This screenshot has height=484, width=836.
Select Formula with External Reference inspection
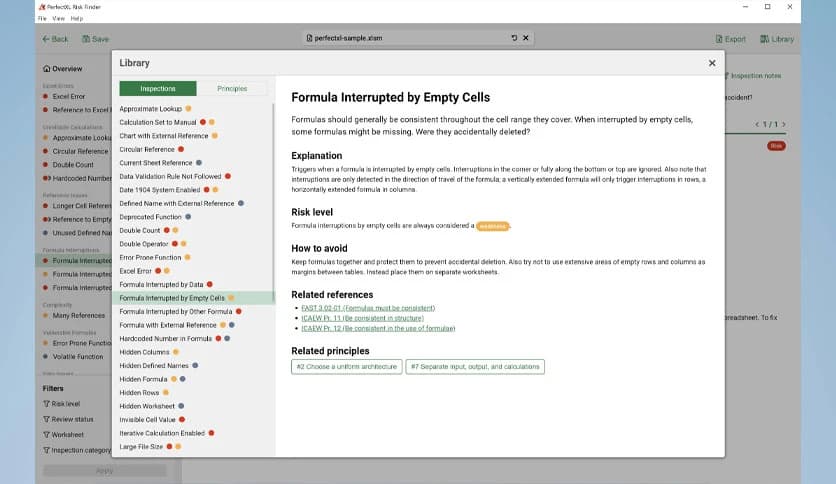click(176, 325)
